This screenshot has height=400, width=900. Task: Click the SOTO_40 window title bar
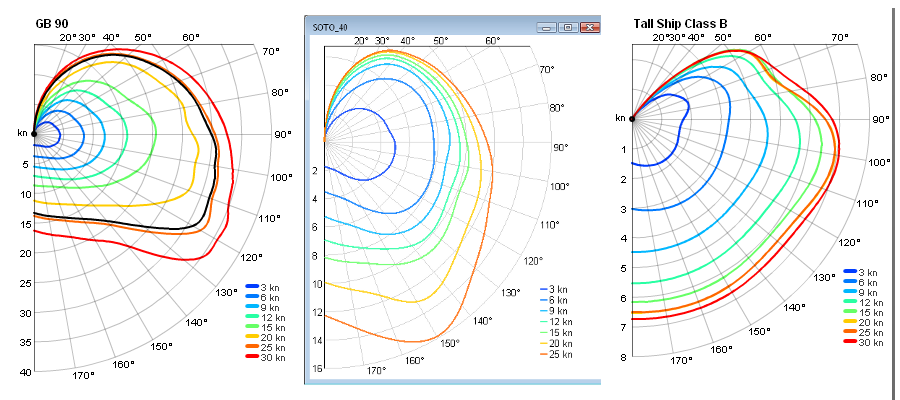coord(420,28)
